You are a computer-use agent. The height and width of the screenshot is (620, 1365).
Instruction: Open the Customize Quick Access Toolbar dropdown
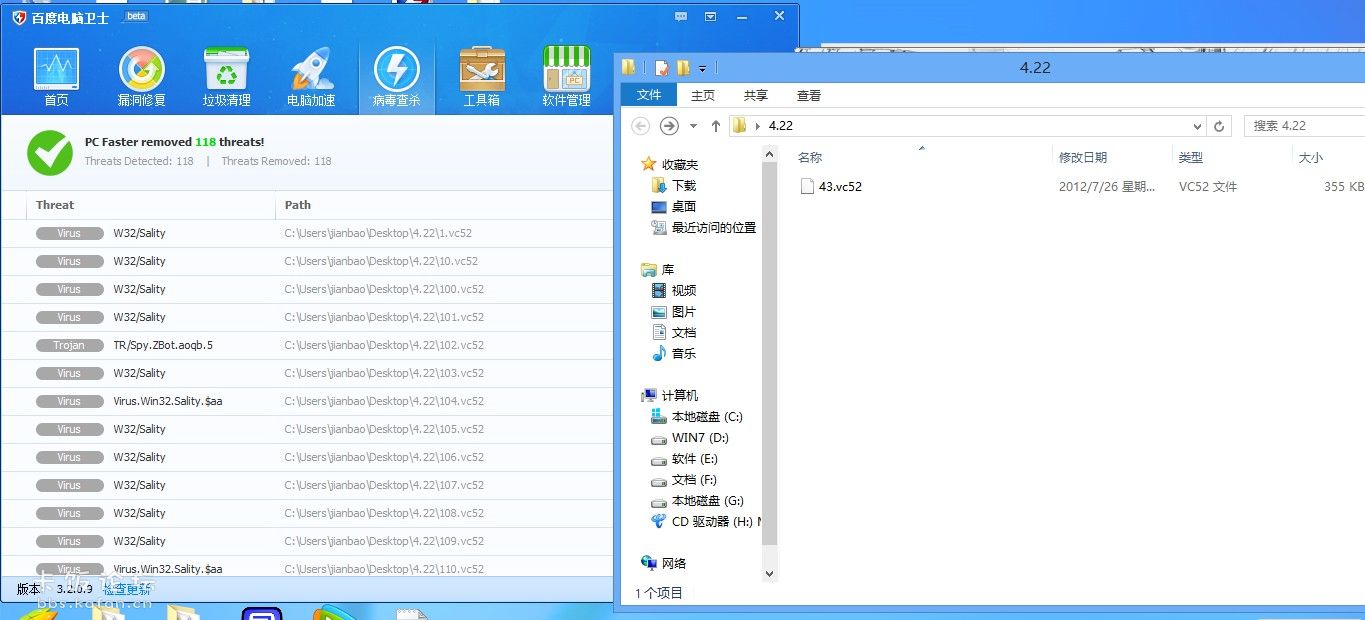(x=702, y=69)
